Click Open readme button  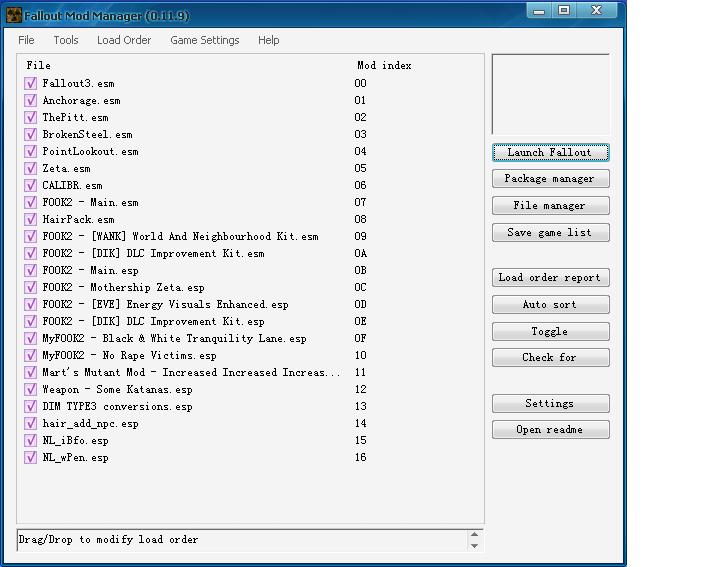pos(551,430)
